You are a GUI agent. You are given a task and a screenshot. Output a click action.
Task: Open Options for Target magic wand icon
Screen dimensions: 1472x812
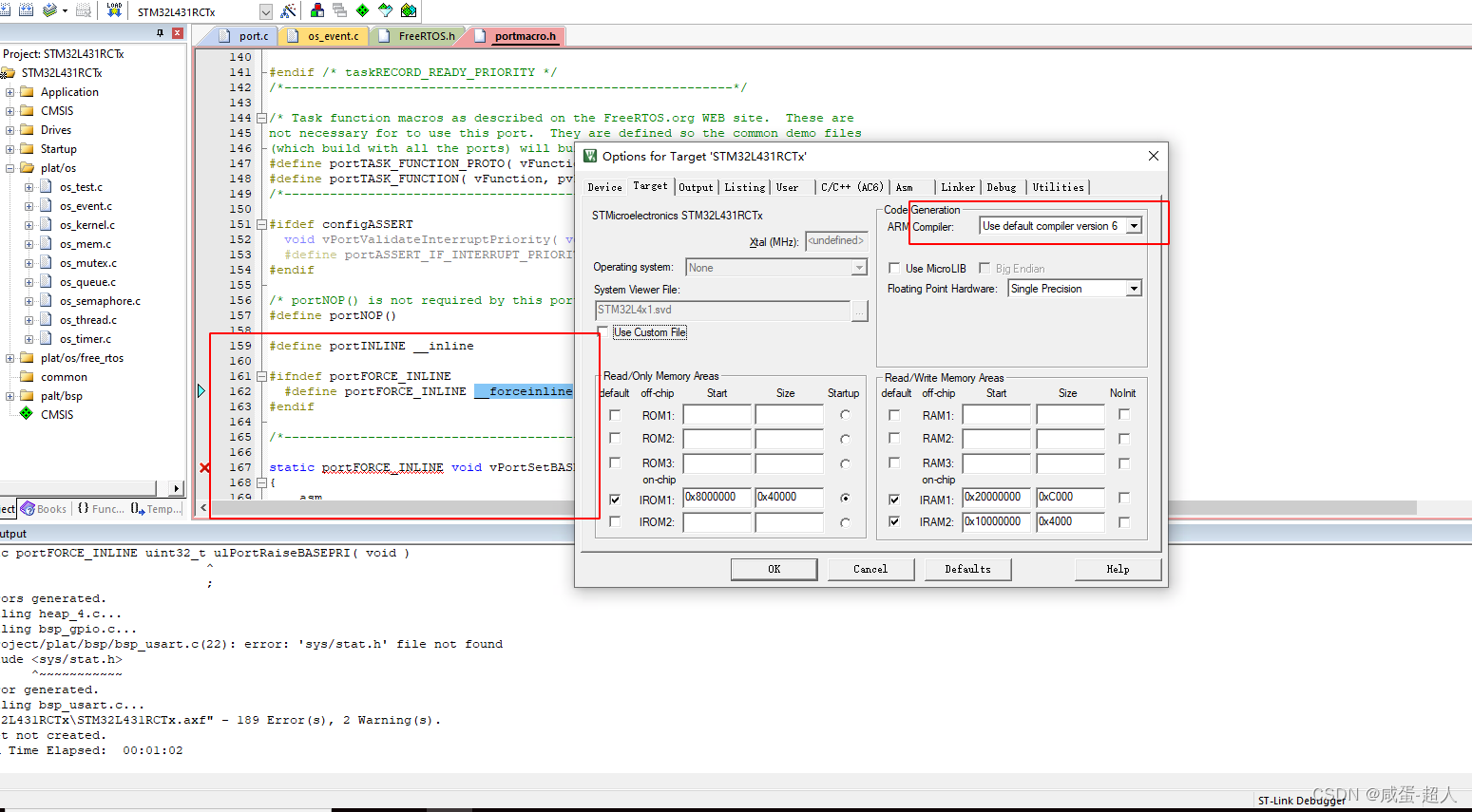coord(288,10)
